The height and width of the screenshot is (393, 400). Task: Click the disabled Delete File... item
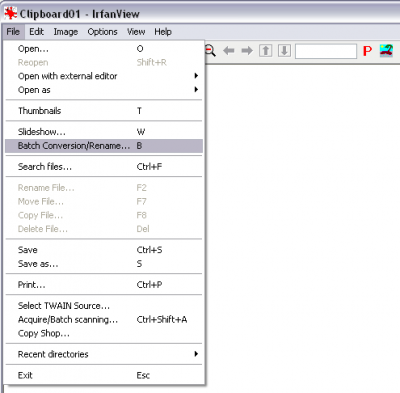click(104, 229)
